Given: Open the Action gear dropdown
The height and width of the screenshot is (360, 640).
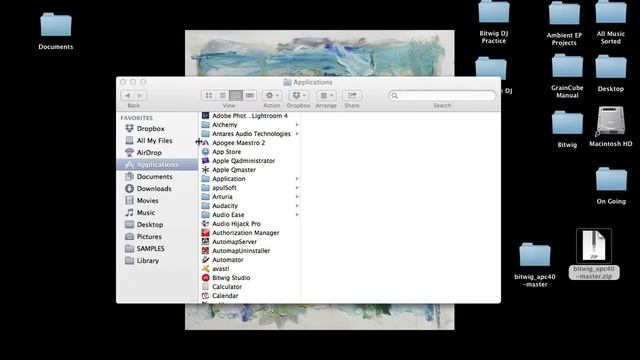Looking at the screenshot, I should click(272, 96).
